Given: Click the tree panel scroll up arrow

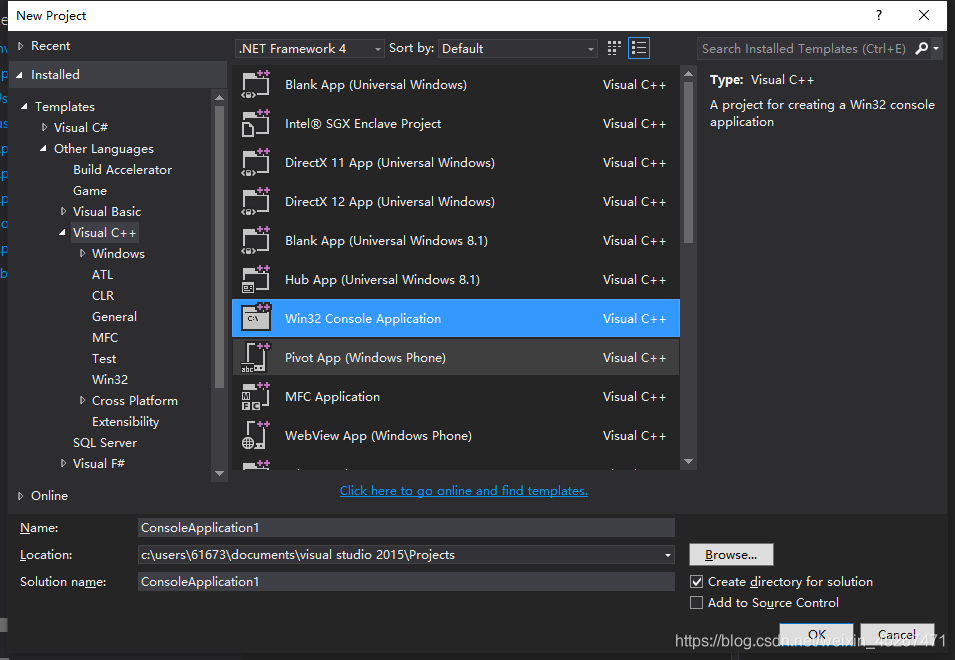Looking at the screenshot, I should coord(219,97).
